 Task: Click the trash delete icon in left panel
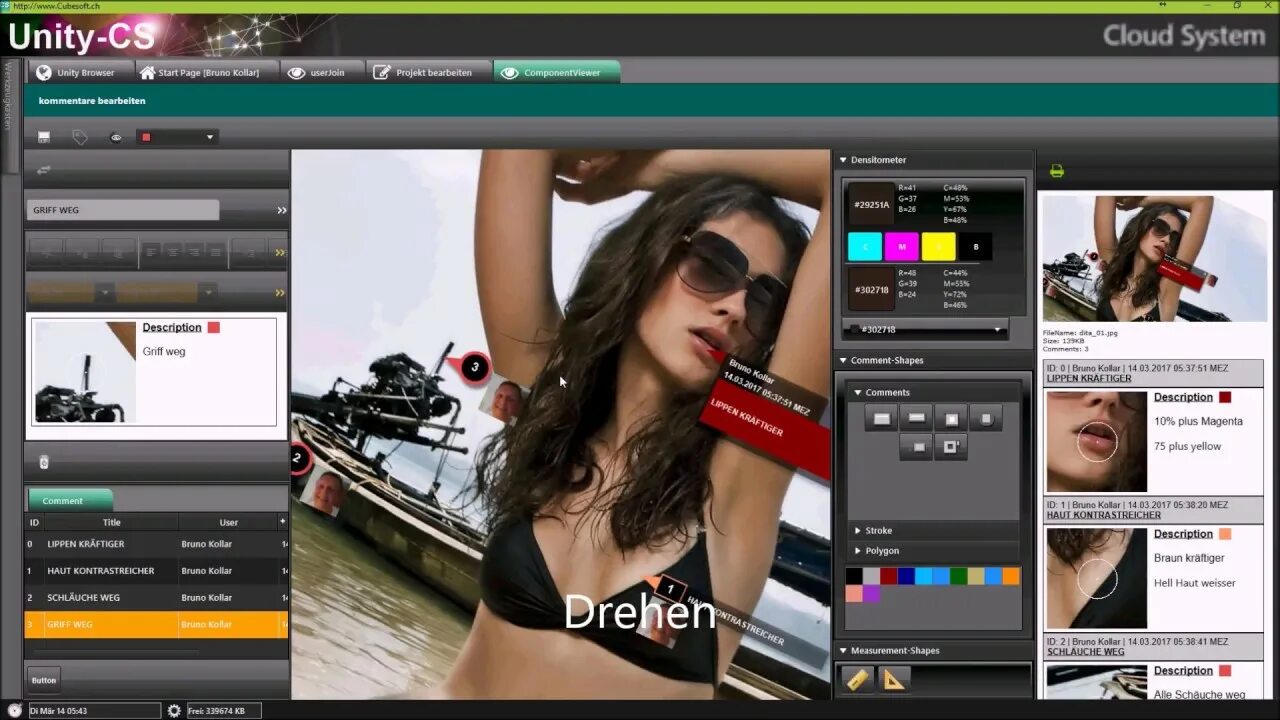point(43,462)
